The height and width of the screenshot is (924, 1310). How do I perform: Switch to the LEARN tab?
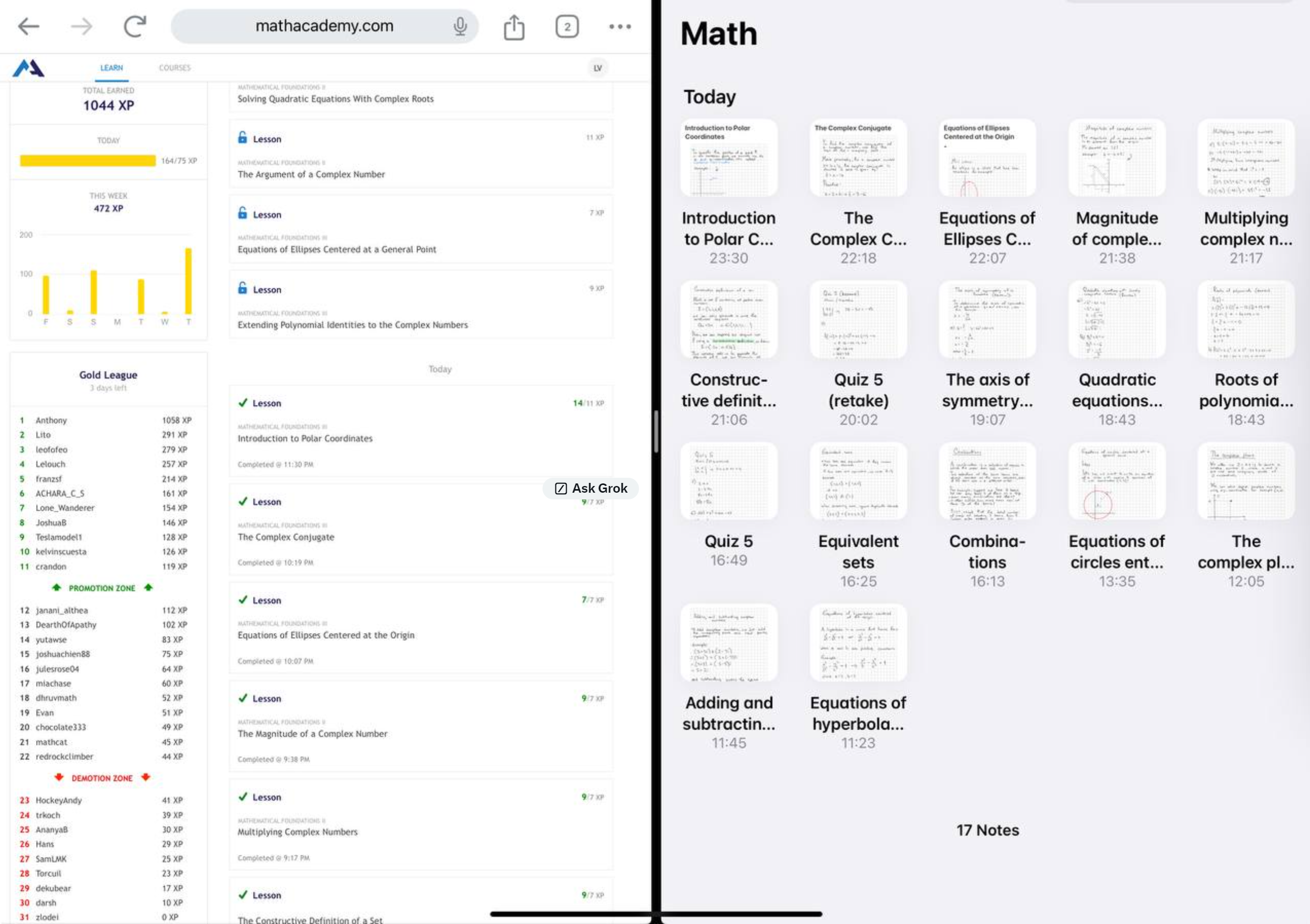[x=111, y=67]
